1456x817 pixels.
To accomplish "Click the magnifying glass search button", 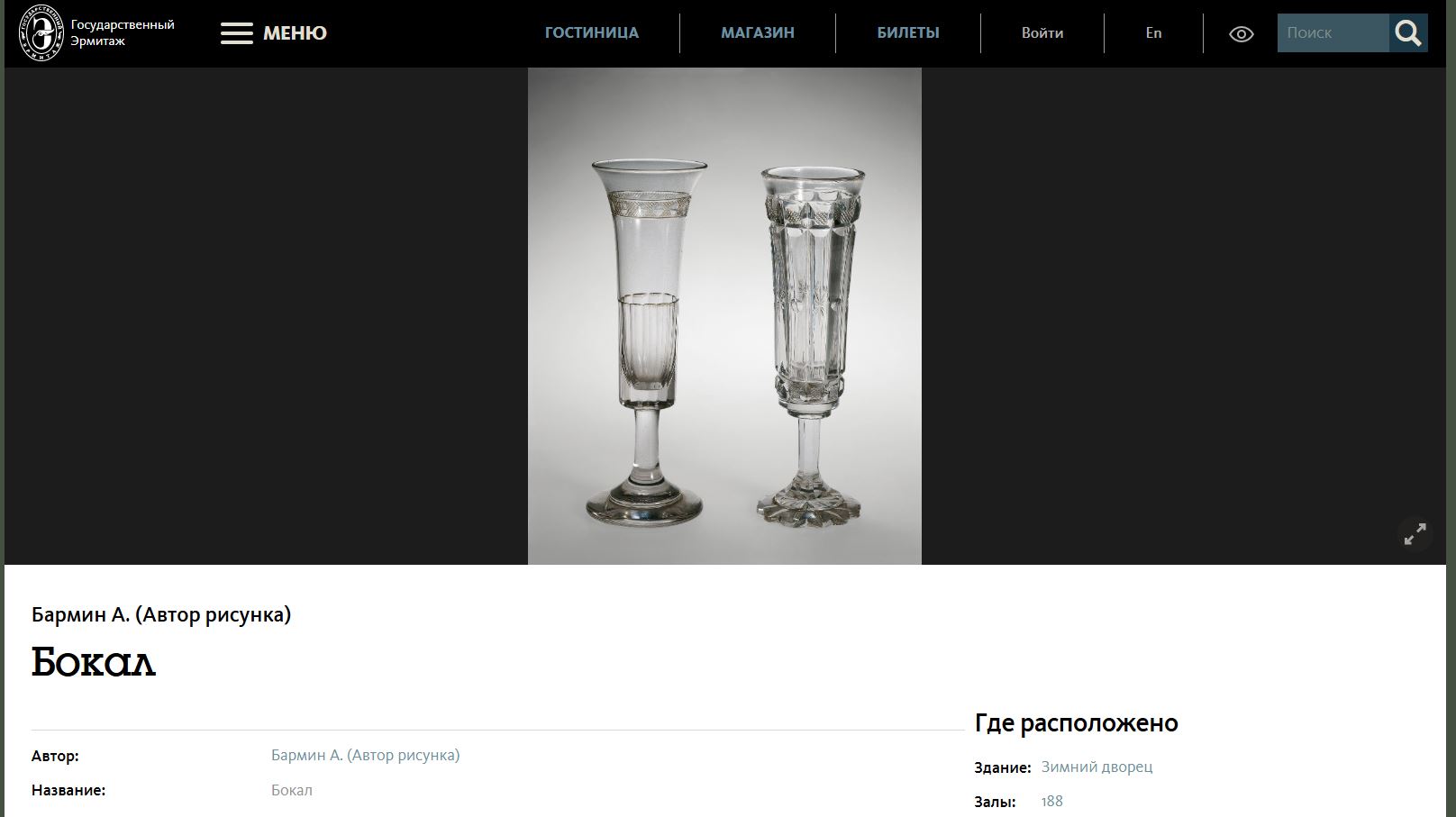I will [x=1408, y=33].
